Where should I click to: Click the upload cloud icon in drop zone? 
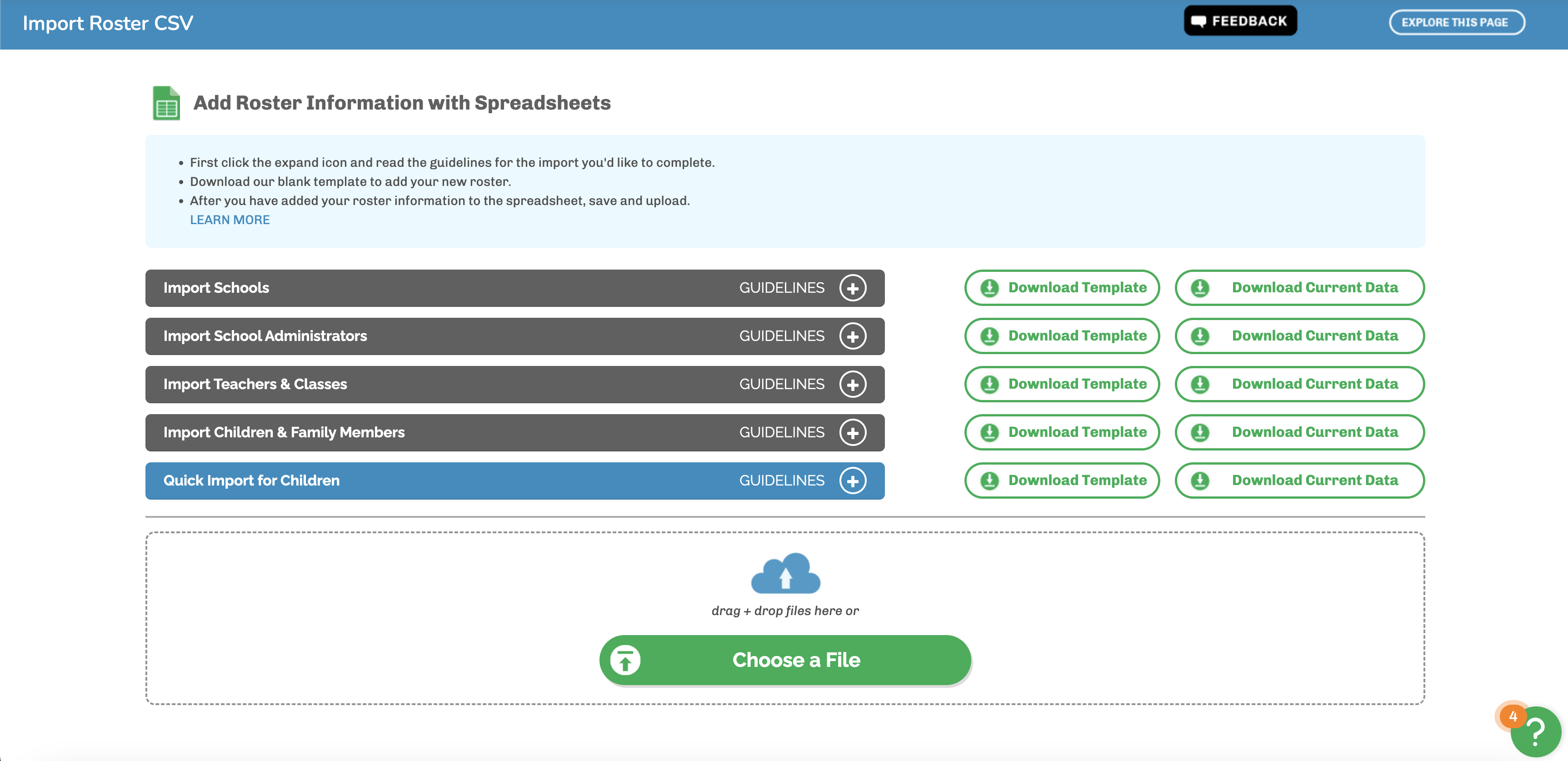(785, 574)
